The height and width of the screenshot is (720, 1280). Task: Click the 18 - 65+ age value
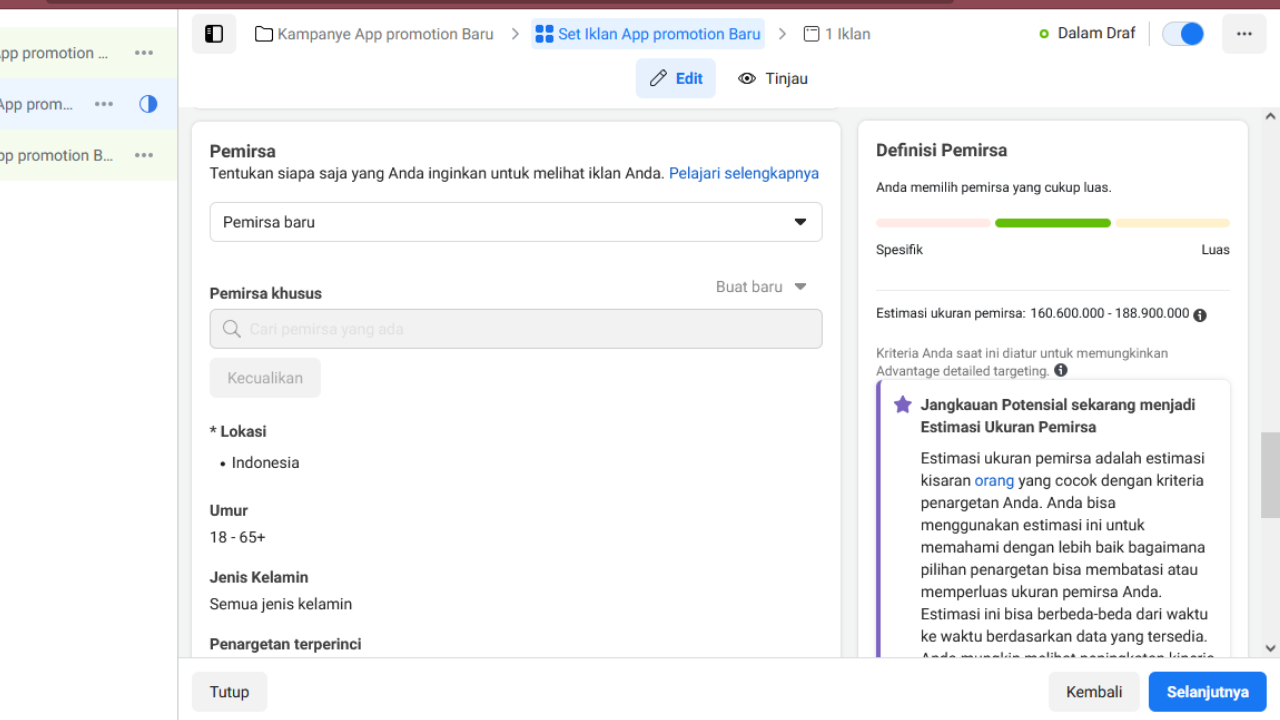pos(238,537)
